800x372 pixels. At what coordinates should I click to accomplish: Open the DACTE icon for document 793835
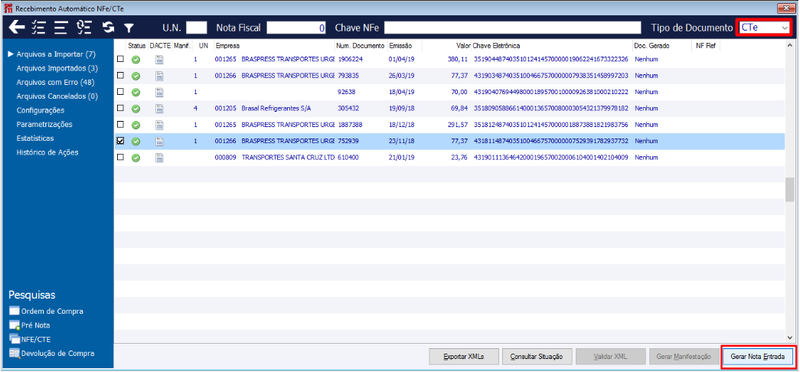click(x=160, y=76)
